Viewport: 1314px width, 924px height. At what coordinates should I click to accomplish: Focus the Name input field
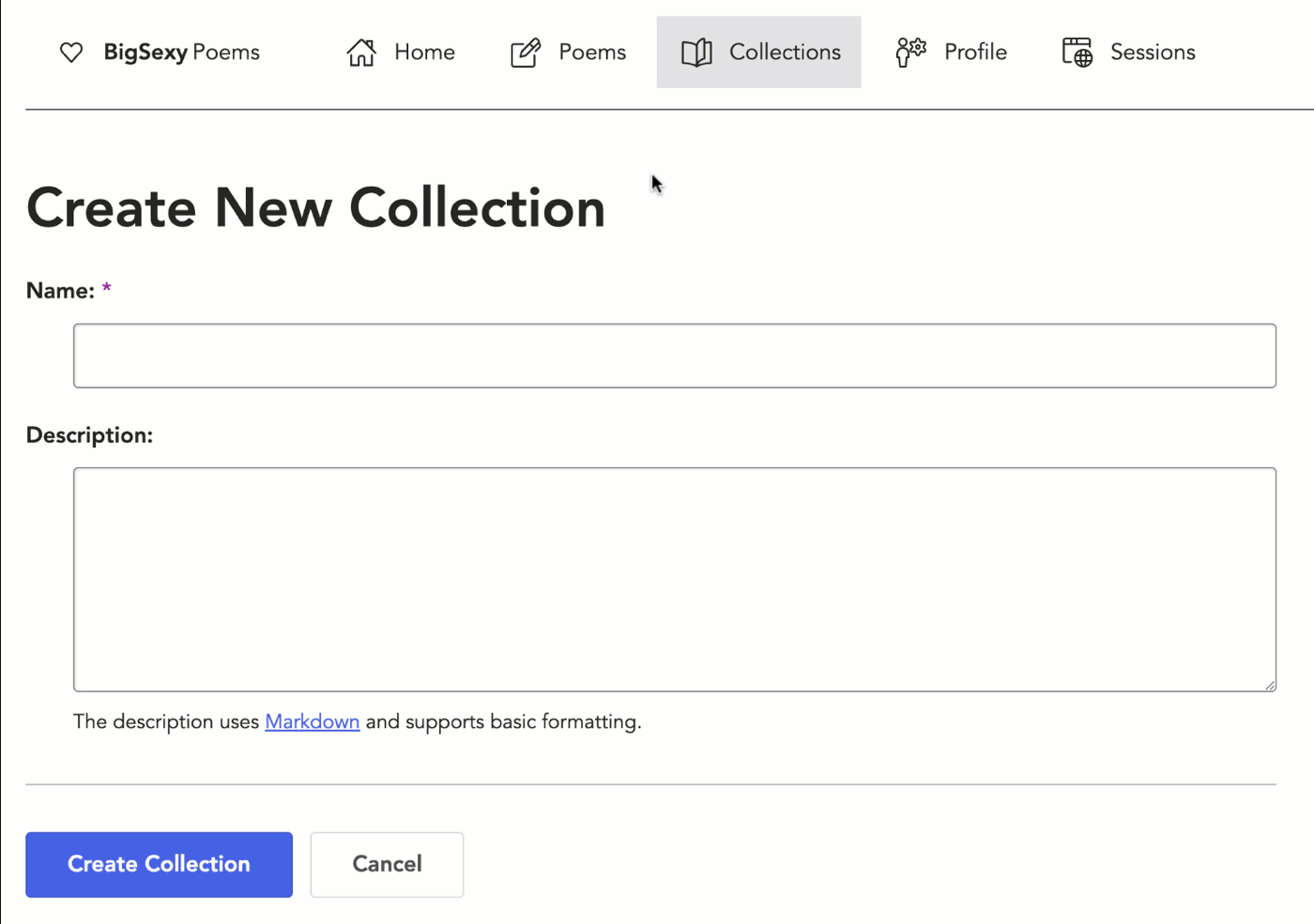click(674, 356)
